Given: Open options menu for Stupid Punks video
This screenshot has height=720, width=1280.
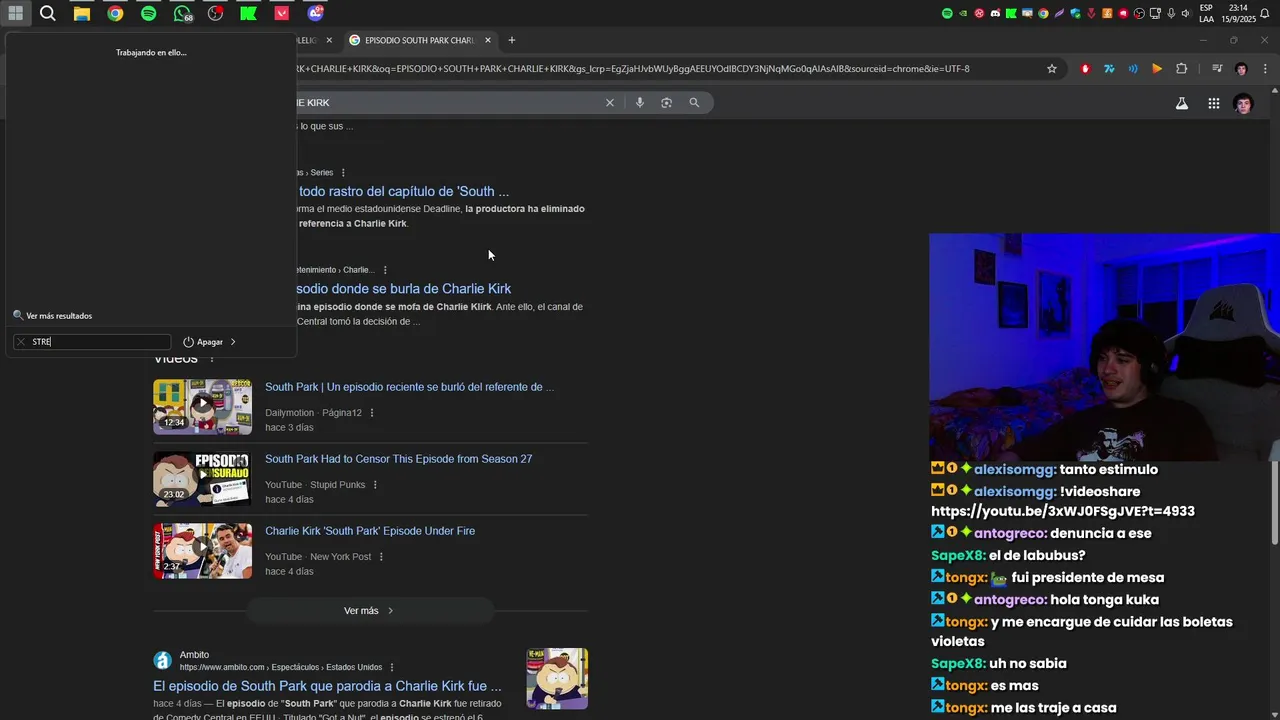Looking at the screenshot, I should tap(375, 485).
